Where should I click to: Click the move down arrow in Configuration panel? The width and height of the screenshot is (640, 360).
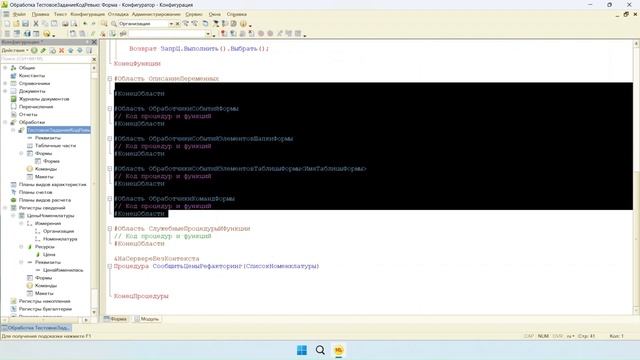(80, 50)
